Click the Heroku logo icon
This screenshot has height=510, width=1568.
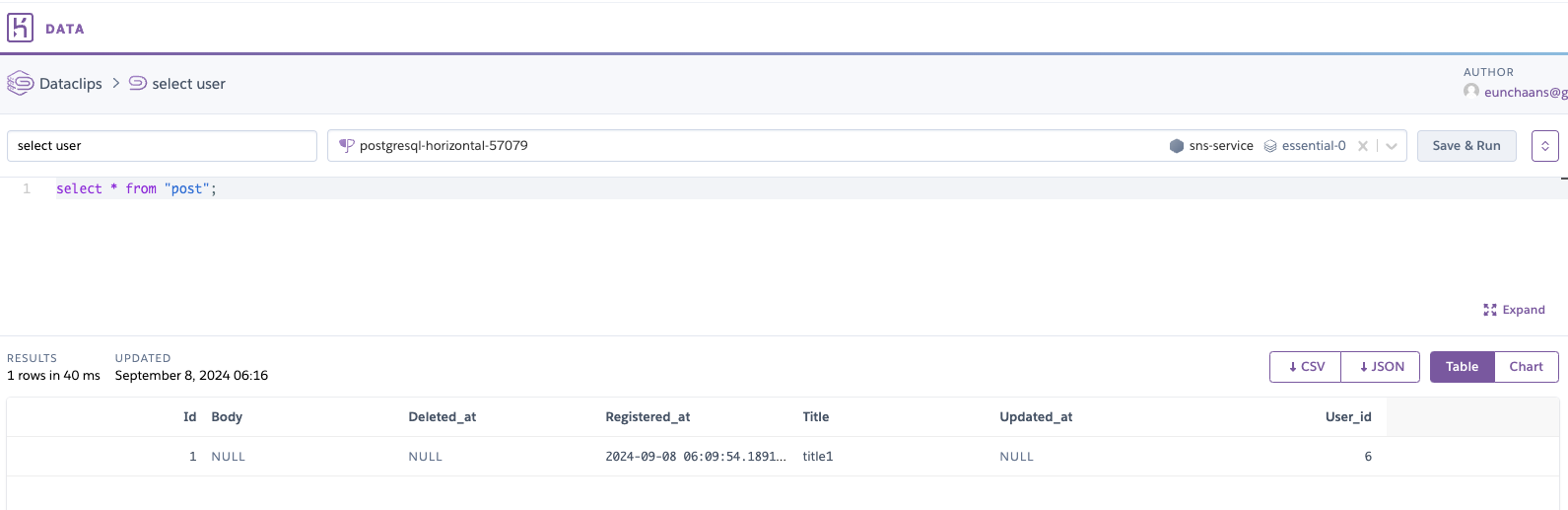(x=20, y=28)
